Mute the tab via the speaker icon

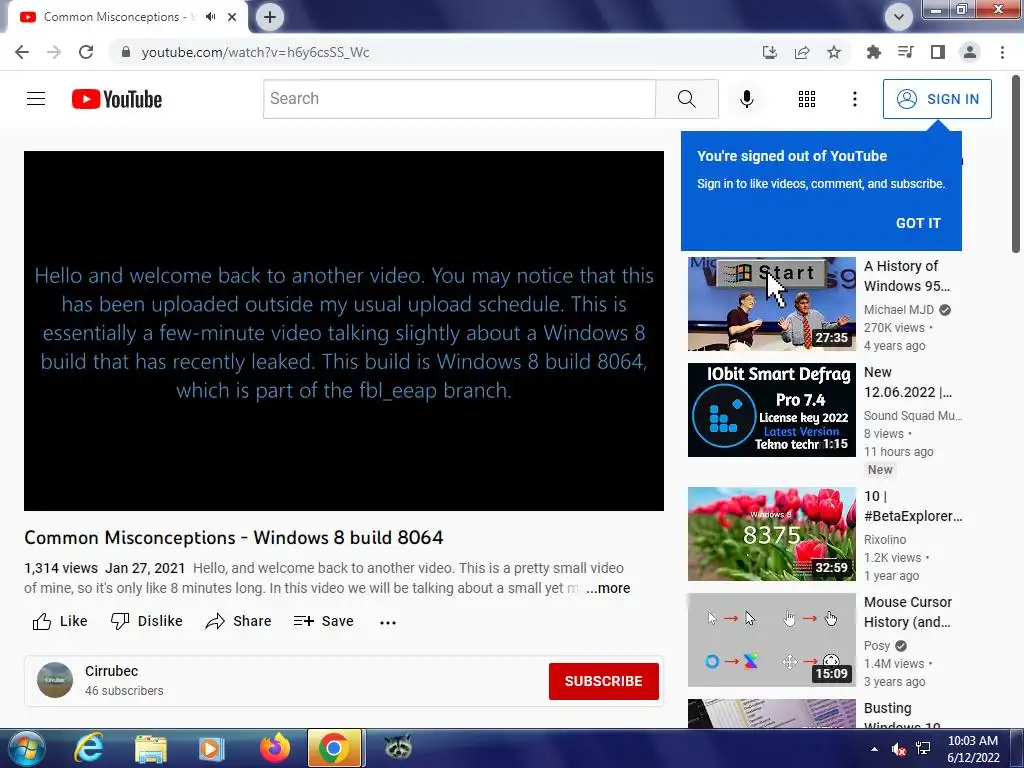210,17
